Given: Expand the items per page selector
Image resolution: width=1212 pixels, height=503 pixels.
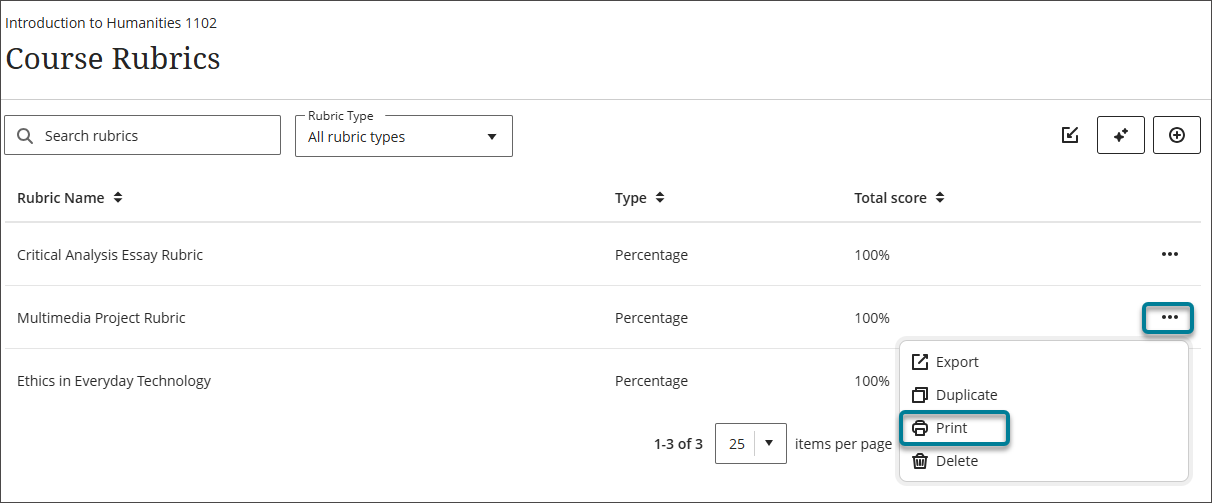Looking at the screenshot, I should pyautogui.click(x=751, y=444).
